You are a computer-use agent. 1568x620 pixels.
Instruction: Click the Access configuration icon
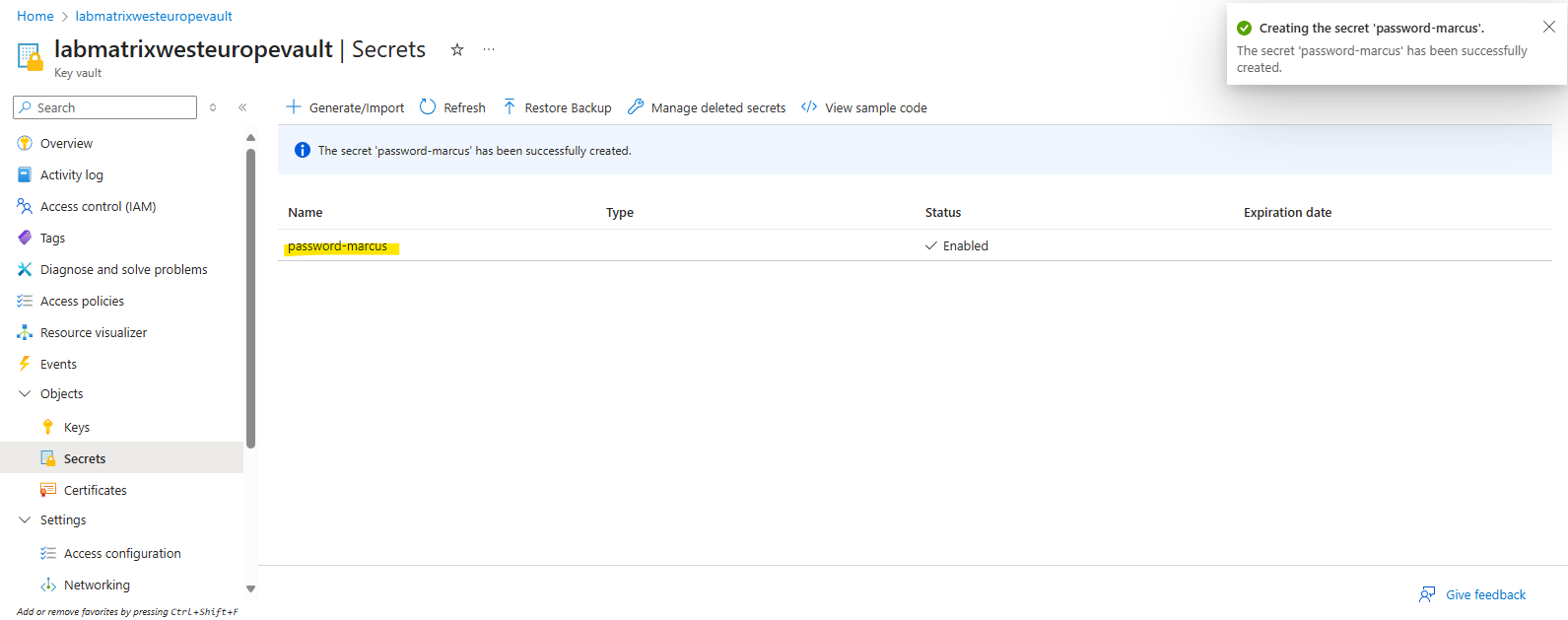pos(48,553)
